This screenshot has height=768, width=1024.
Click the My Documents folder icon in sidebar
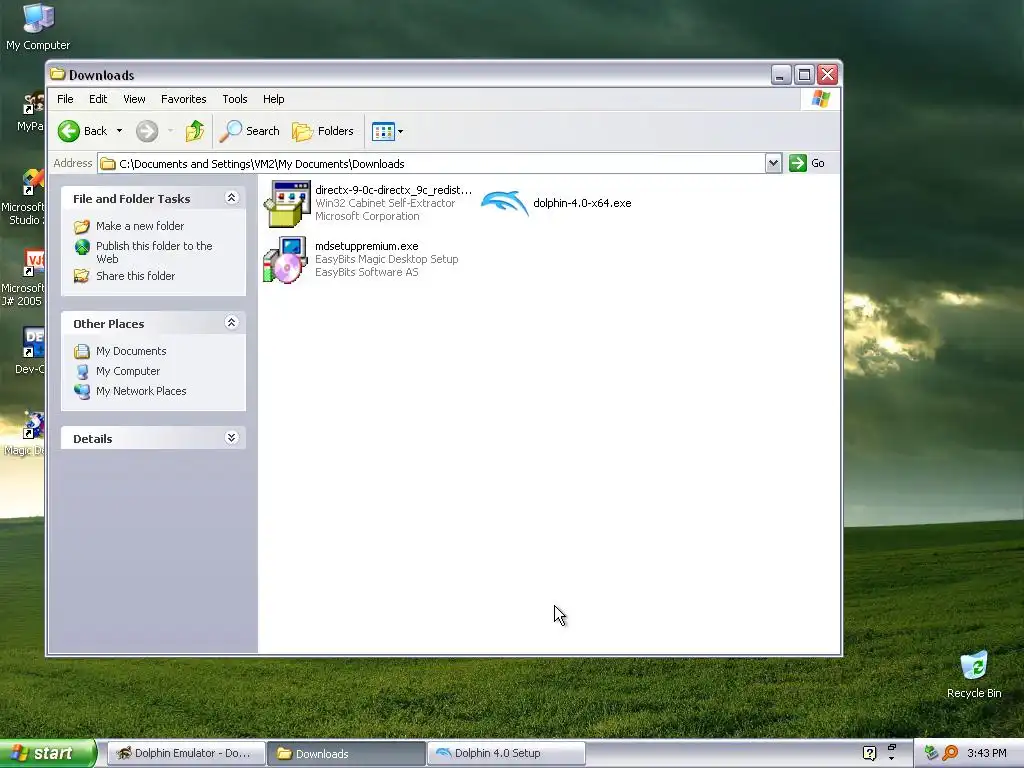pos(82,351)
